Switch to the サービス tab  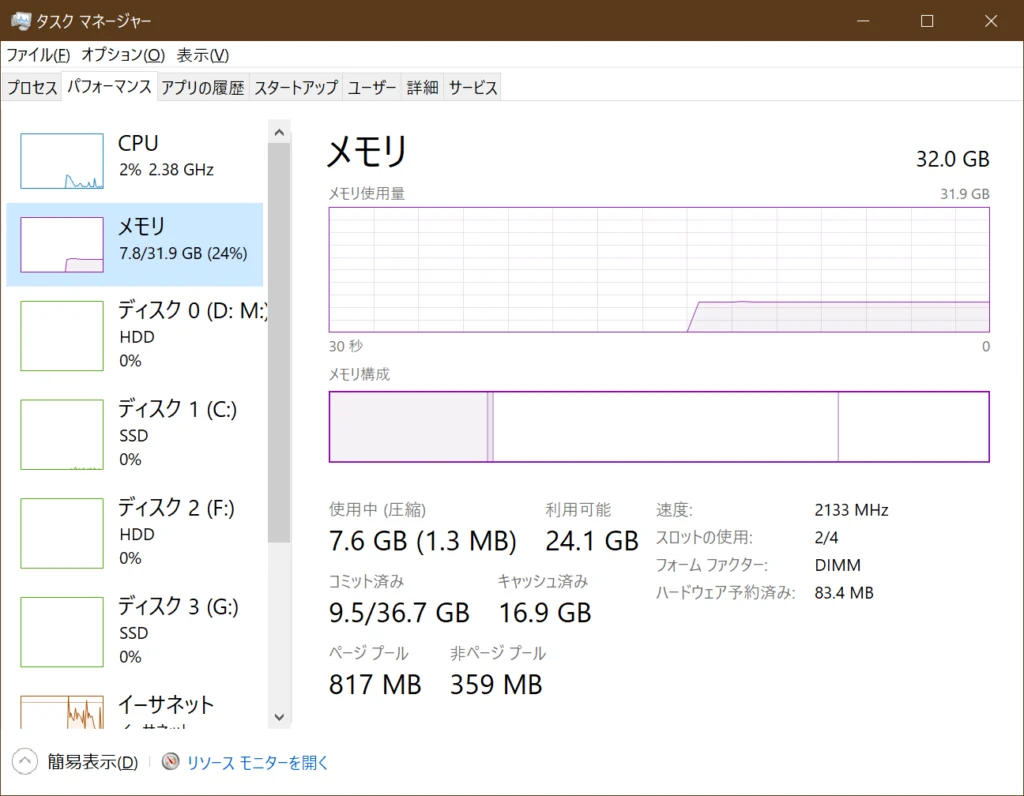pos(473,88)
